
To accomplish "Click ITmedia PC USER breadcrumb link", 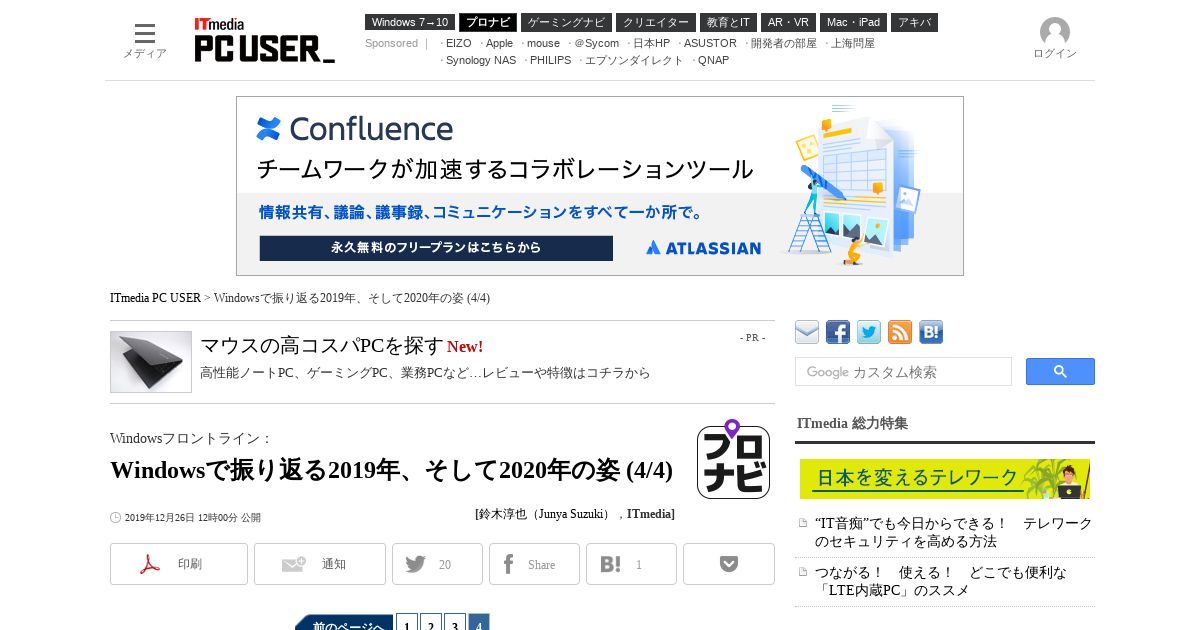I will click(x=155, y=298).
